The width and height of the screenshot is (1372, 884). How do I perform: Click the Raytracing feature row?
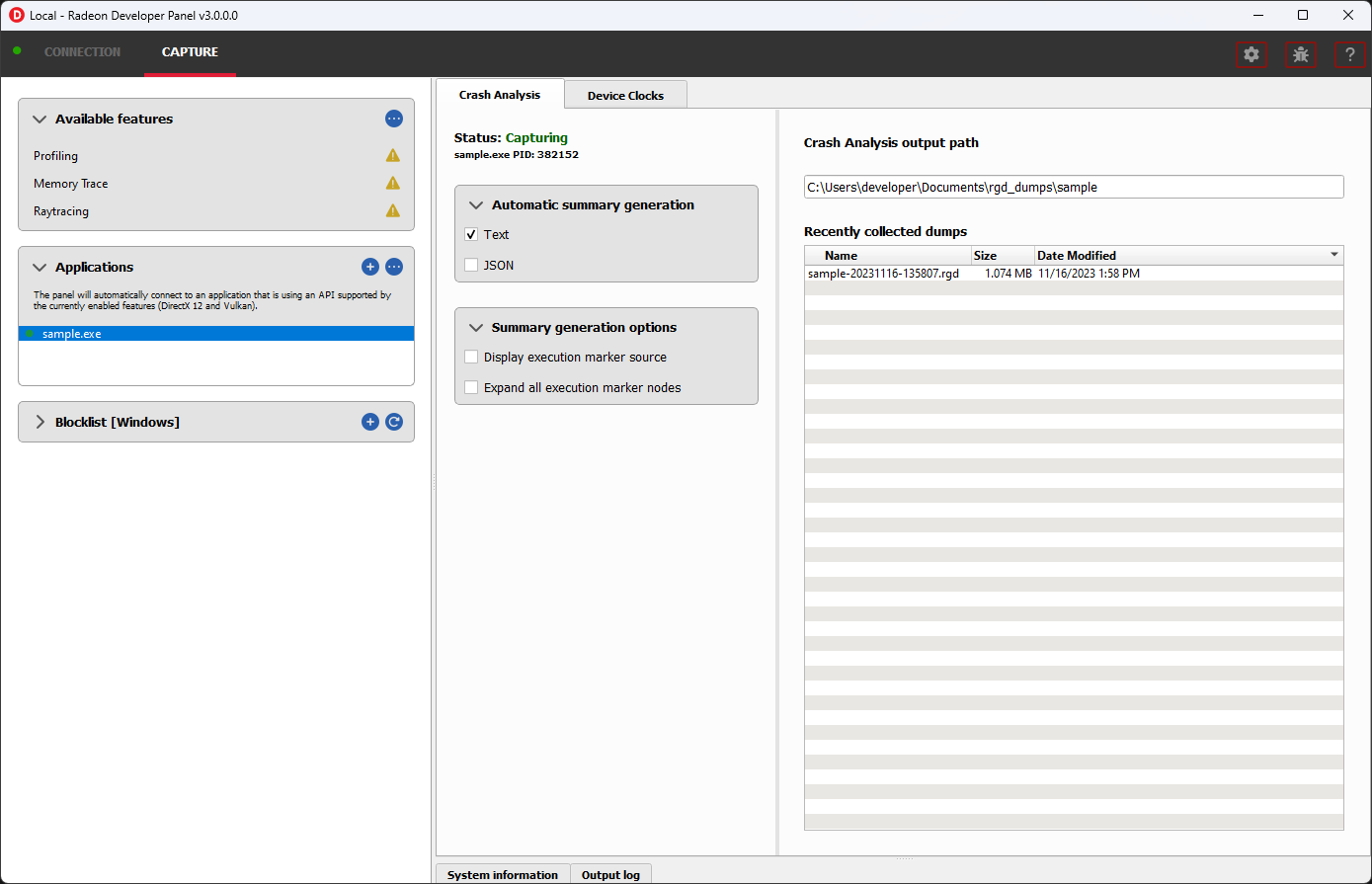coord(216,210)
